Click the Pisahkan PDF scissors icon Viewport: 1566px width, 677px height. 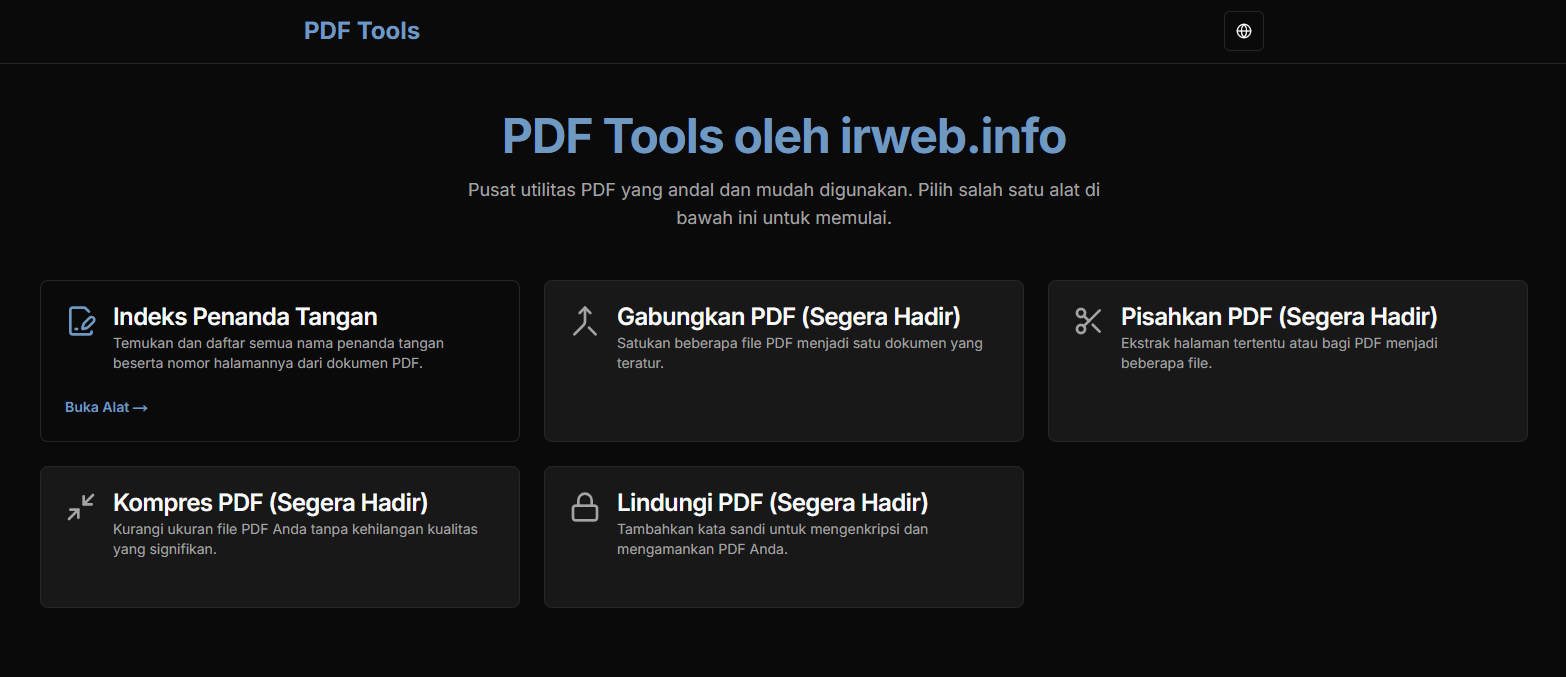[x=1089, y=321]
